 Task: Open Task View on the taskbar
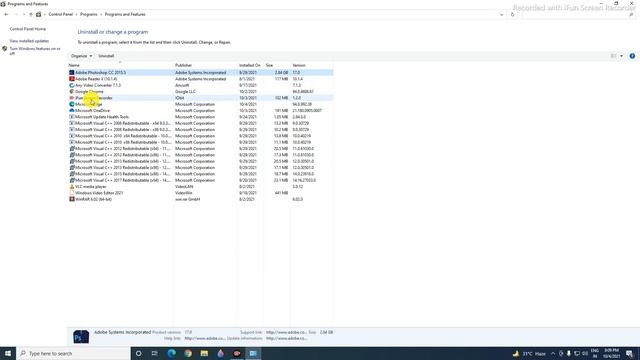coord(155,353)
